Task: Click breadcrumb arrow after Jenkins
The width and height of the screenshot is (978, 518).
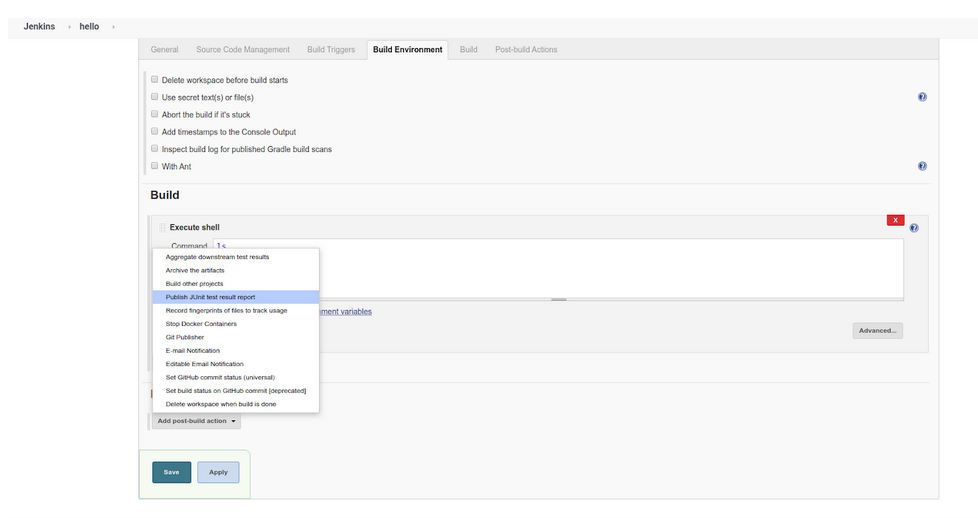Action: coord(69,26)
